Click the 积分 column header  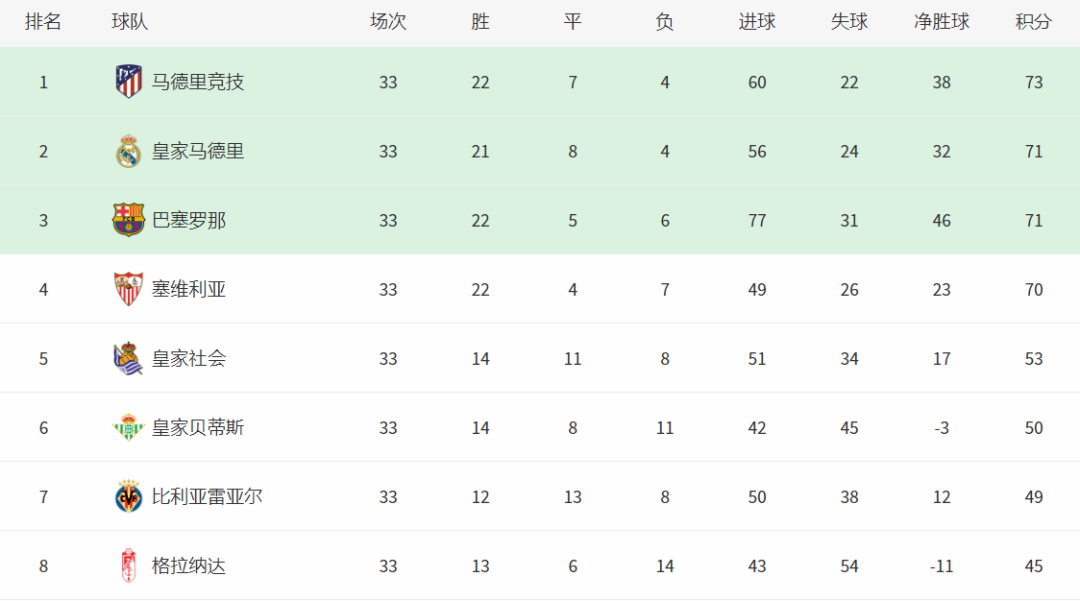(1033, 22)
